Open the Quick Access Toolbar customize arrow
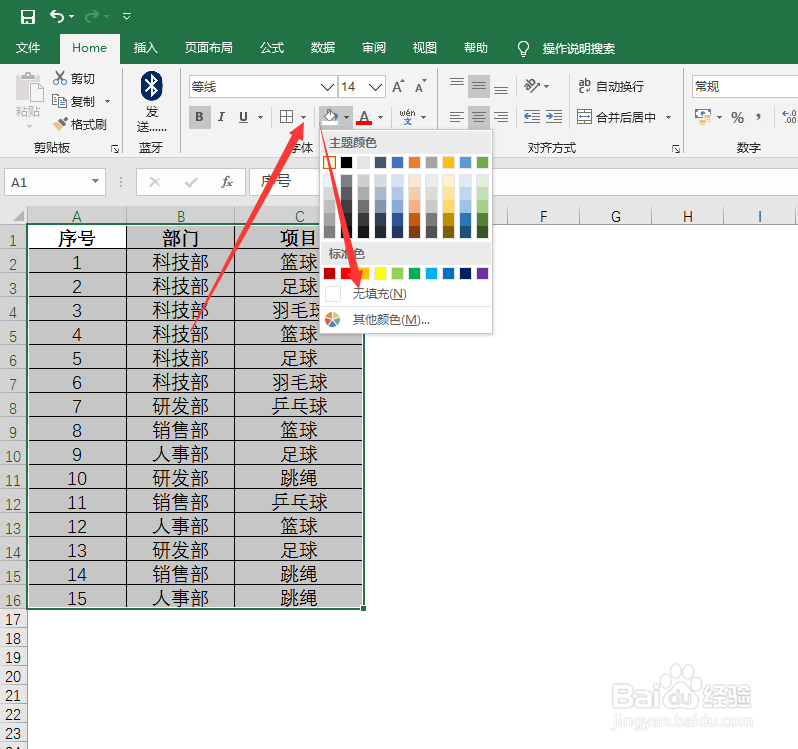 click(x=127, y=17)
